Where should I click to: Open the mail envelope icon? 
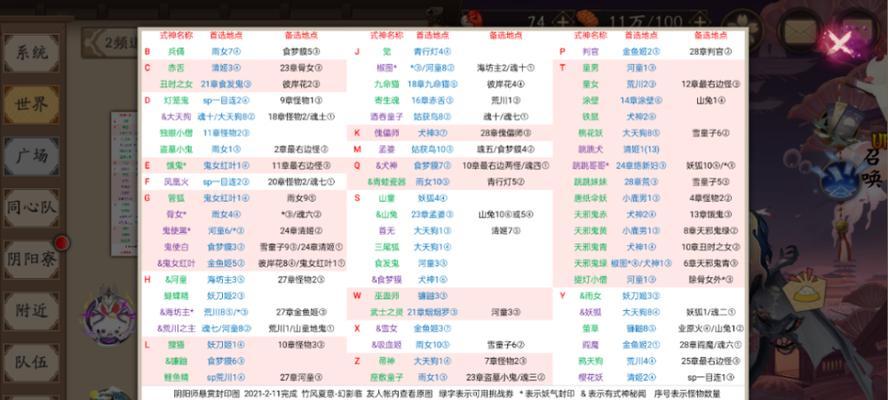pyautogui.click(x=799, y=30)
